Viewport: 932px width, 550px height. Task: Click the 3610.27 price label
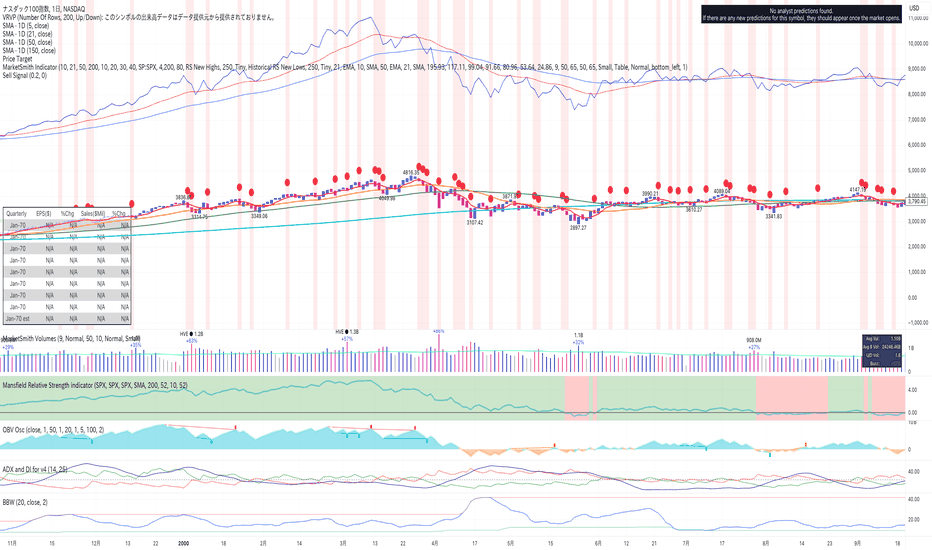tap(694, 209)
